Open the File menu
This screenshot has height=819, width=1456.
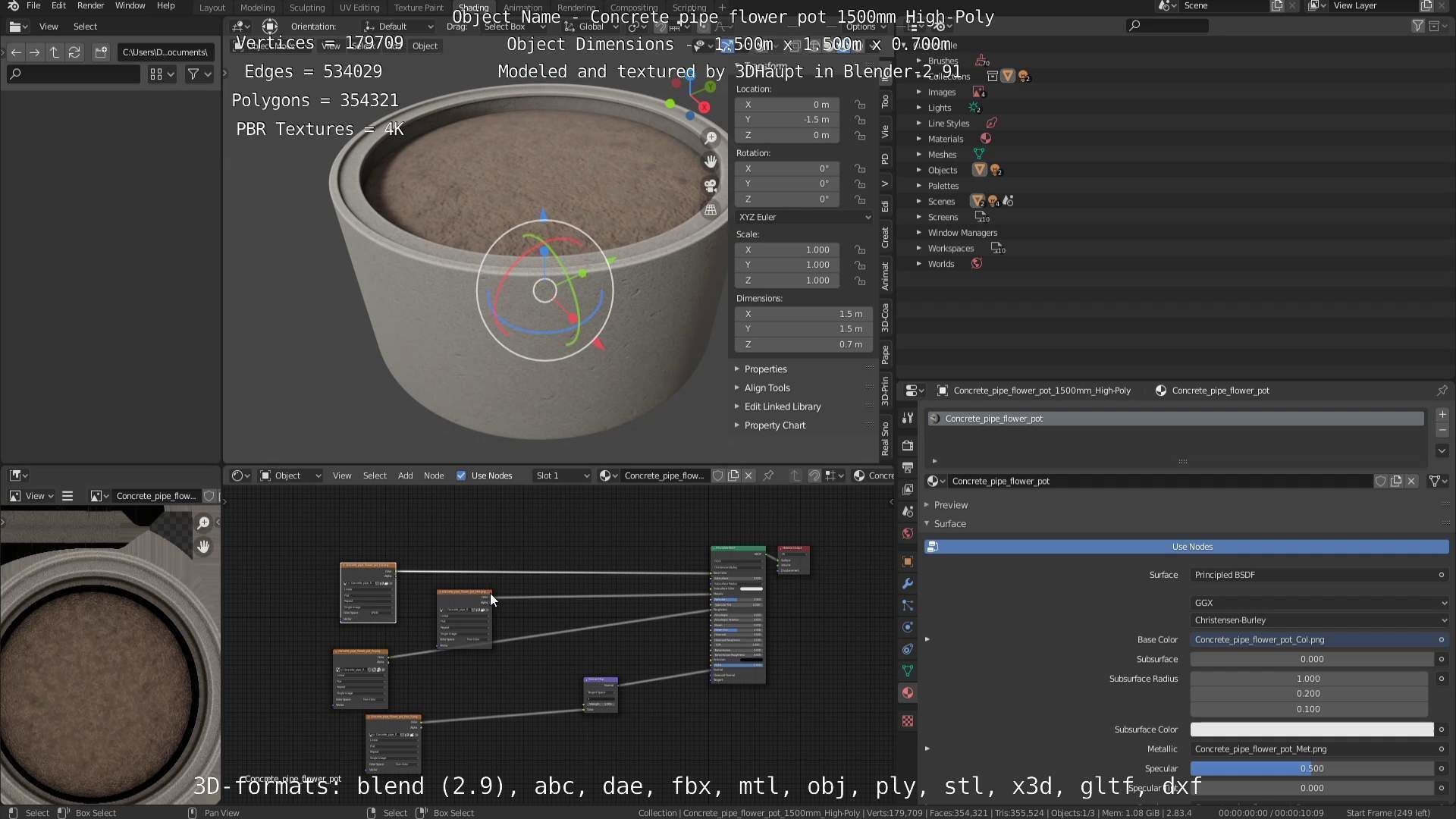click(33, 5)
